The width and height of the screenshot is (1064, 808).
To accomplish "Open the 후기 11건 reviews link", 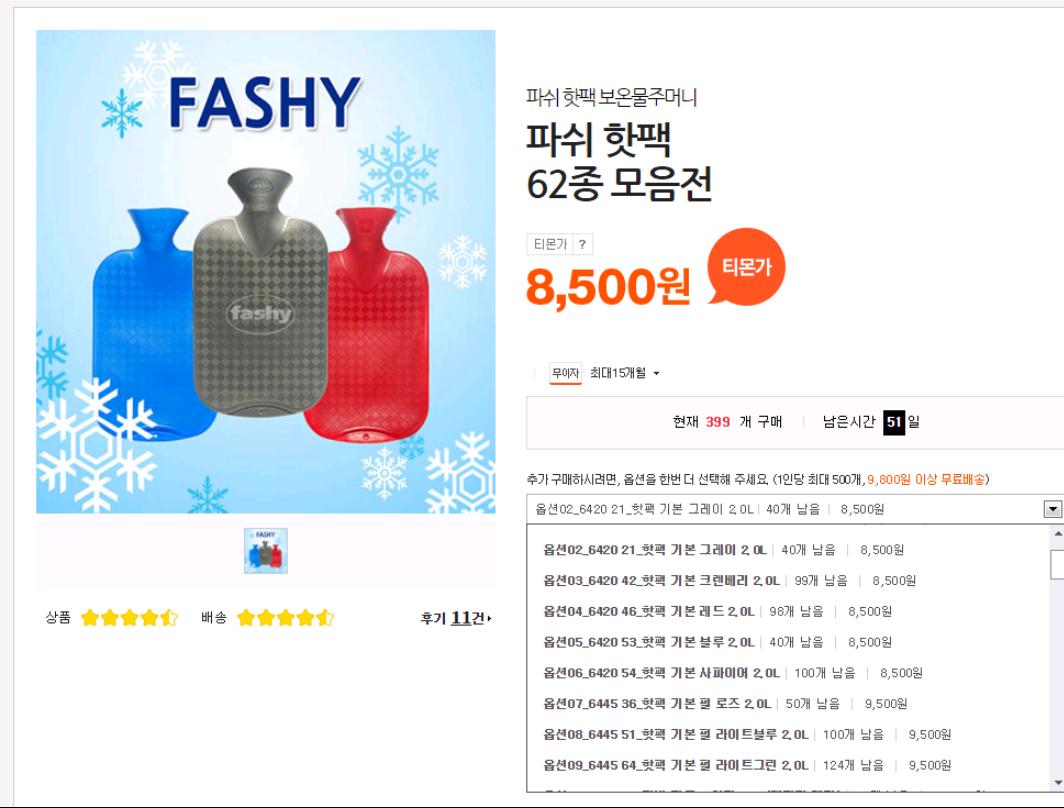I will pyautogui.click(x=456, y=619).
